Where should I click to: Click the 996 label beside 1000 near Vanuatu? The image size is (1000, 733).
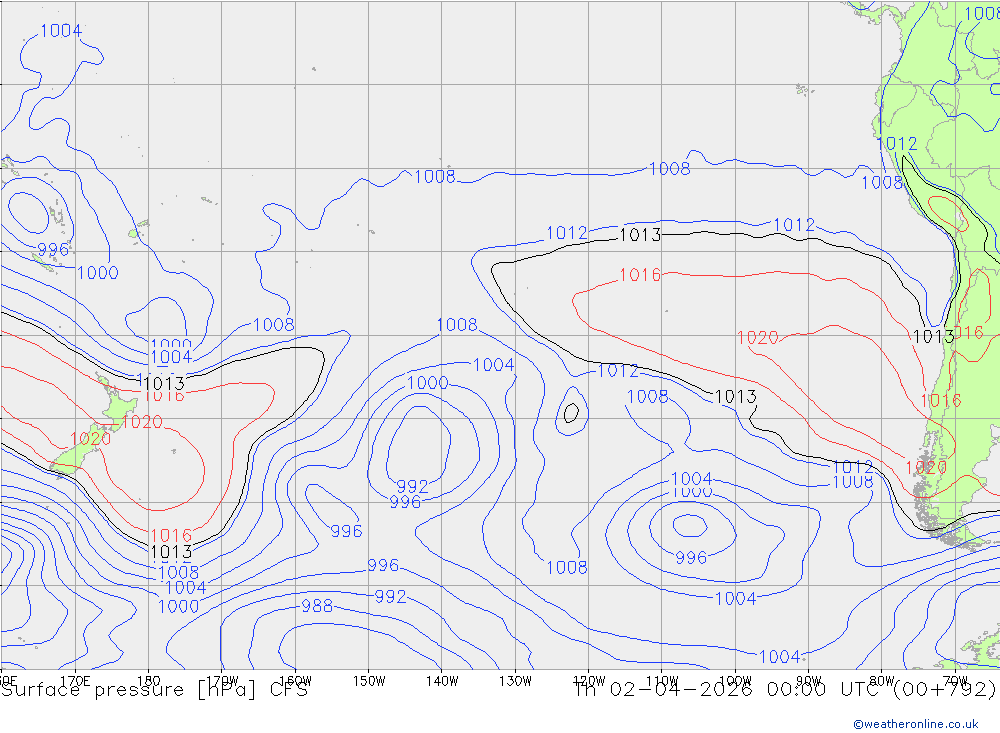tap(53, 249)
